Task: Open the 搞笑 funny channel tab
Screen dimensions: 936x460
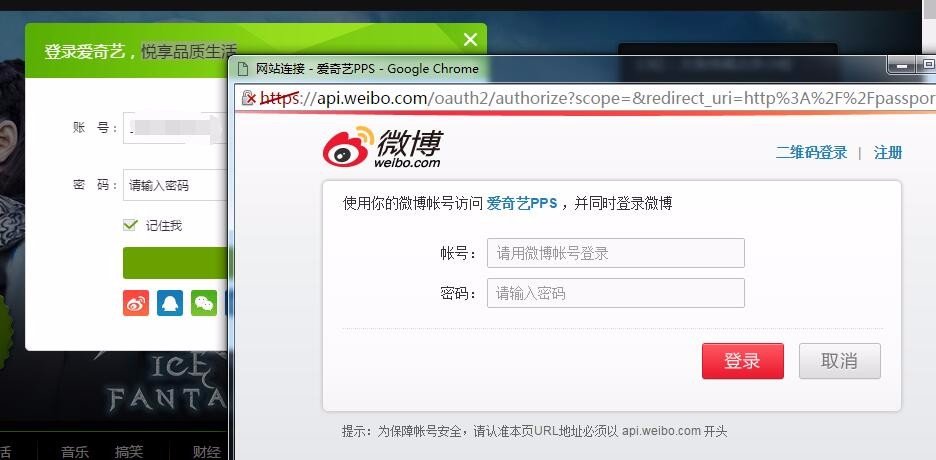Action: 129,452
